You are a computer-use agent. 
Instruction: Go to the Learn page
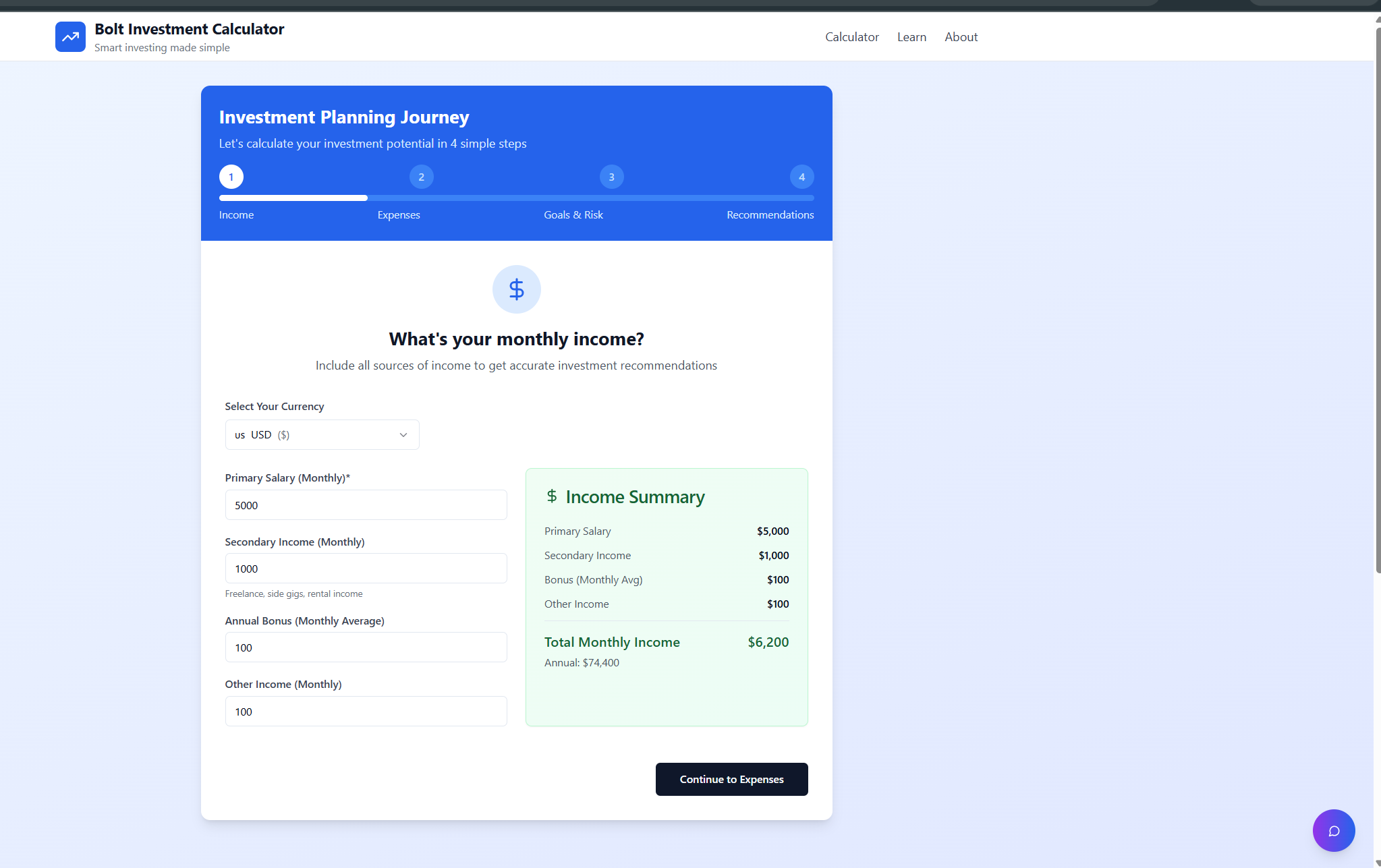coord(911,37)
